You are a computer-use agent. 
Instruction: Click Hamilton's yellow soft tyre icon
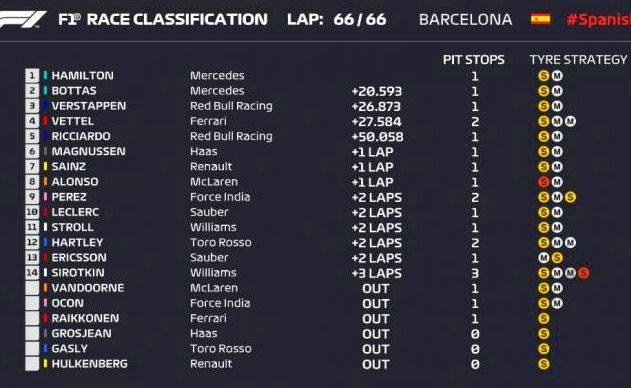pos(544,76)
